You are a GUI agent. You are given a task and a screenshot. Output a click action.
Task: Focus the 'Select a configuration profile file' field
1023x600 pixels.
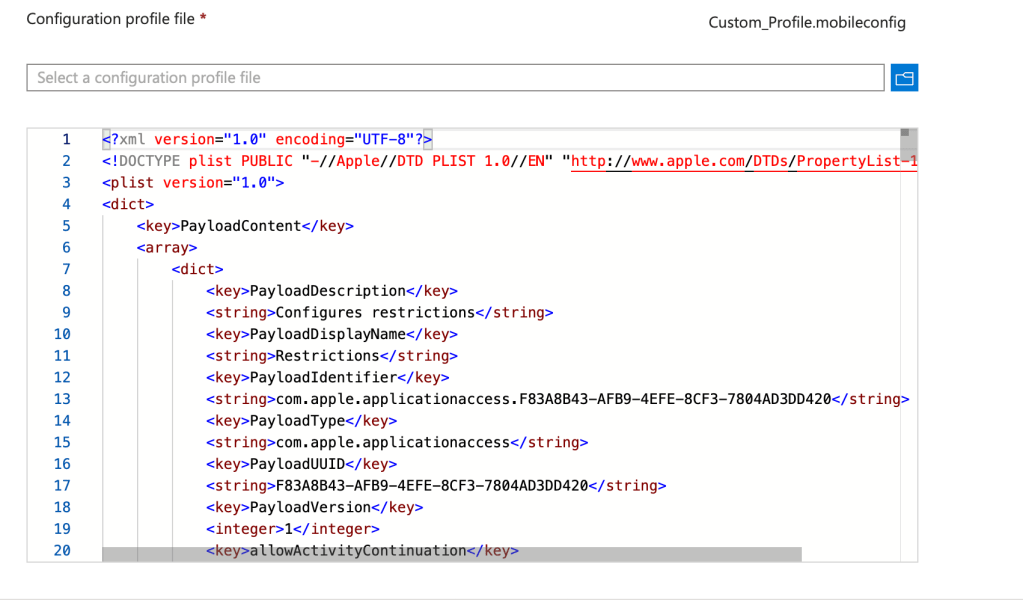455,78
